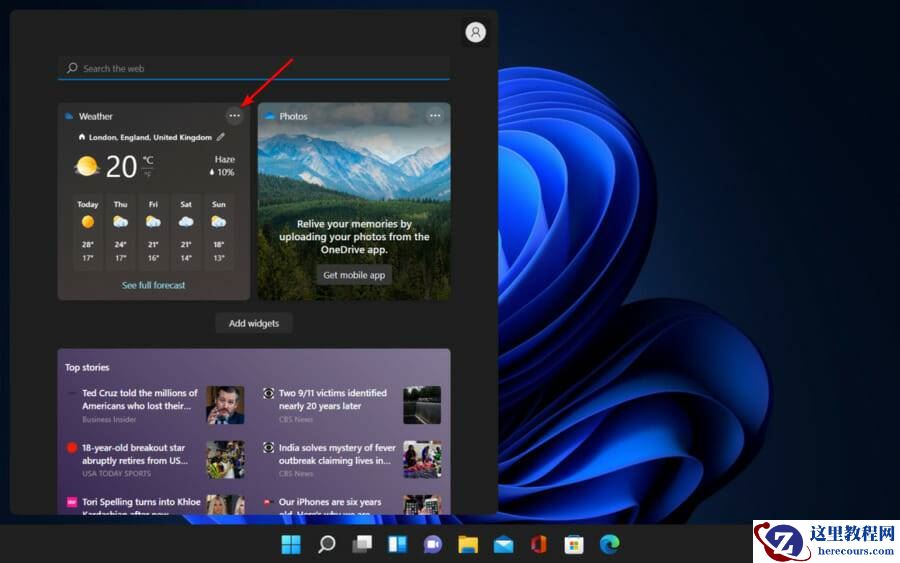Screen dimensions: 900x563
Task: Open the Ted Cruz told the millions story
Action: point(139,399)
